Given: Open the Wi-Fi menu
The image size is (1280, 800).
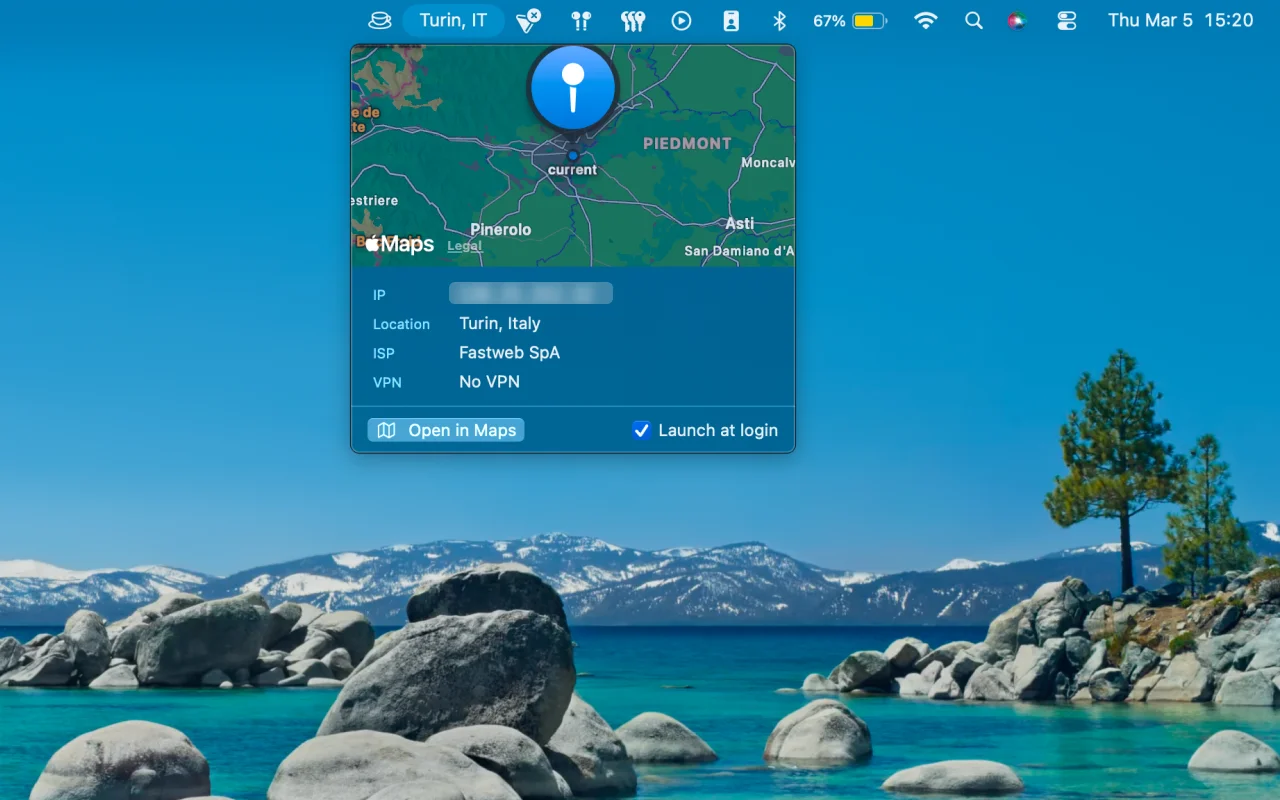Looking at the screenshot, I should (926, 20).
